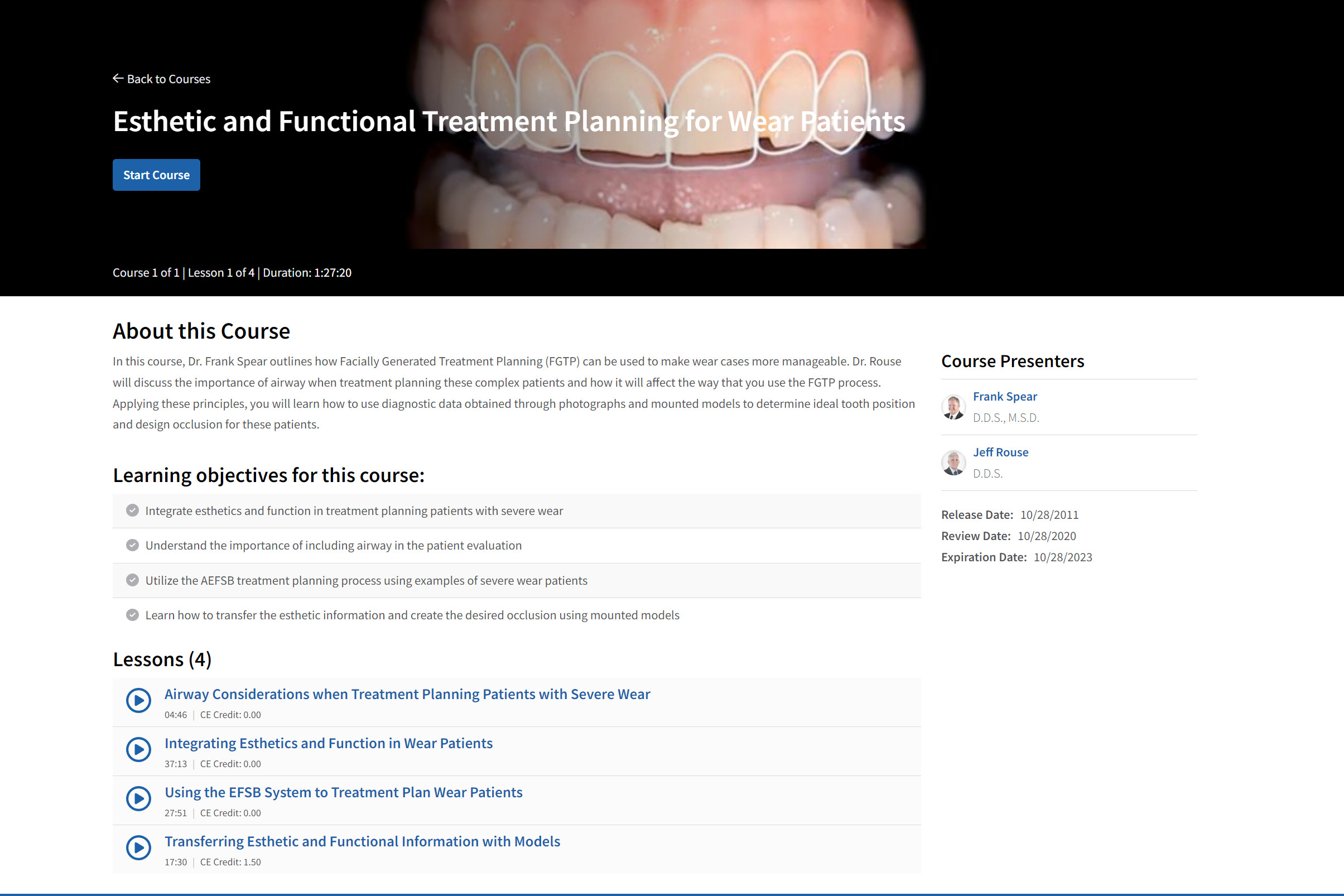1344x896 pixels.
Task: Open Jeff Rouse presenter profile link
Action: tap(1000, 452)
